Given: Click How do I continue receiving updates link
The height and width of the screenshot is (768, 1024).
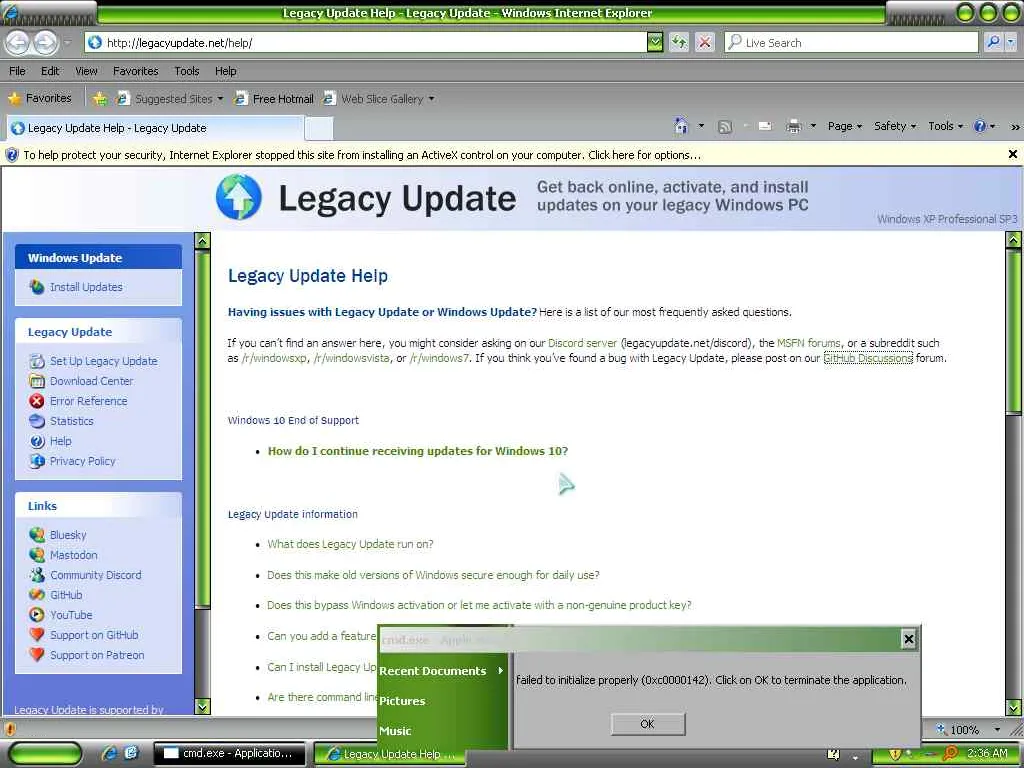Looking at the screenshot, I should coord(418,451).
